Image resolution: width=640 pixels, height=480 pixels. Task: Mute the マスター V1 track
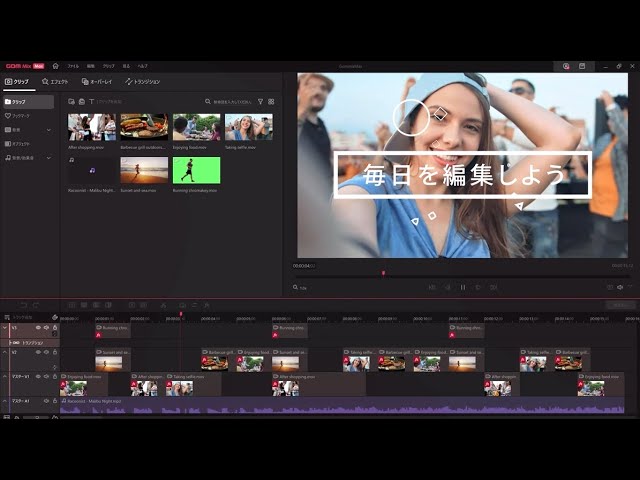pos(47,377)
